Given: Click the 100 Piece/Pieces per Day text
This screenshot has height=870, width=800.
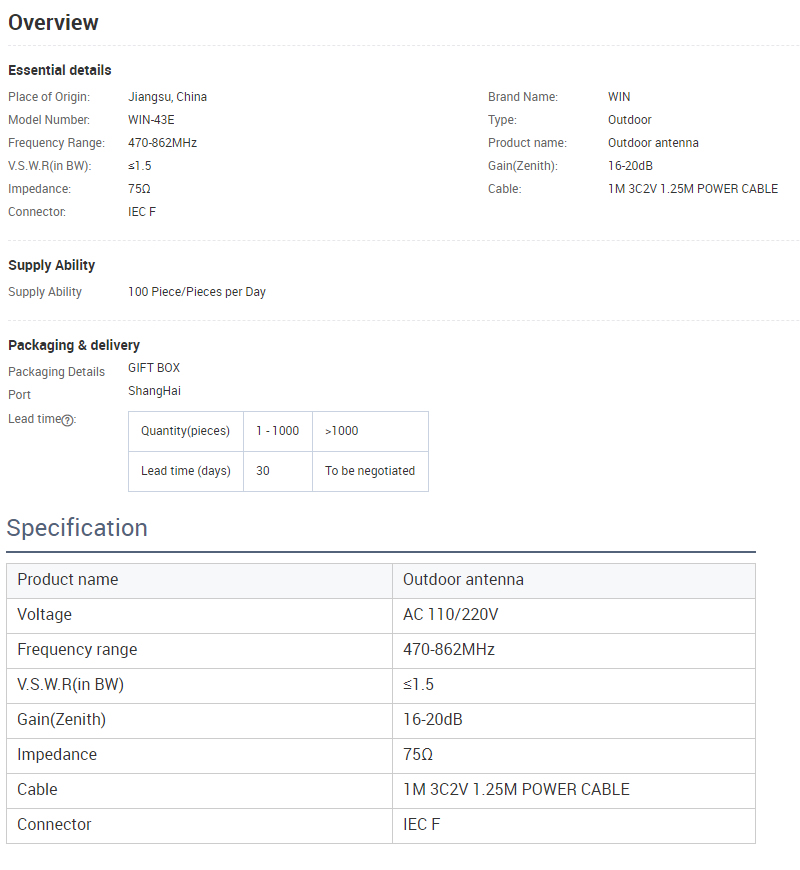Looking at the screenshot, I should pos(197,292).
